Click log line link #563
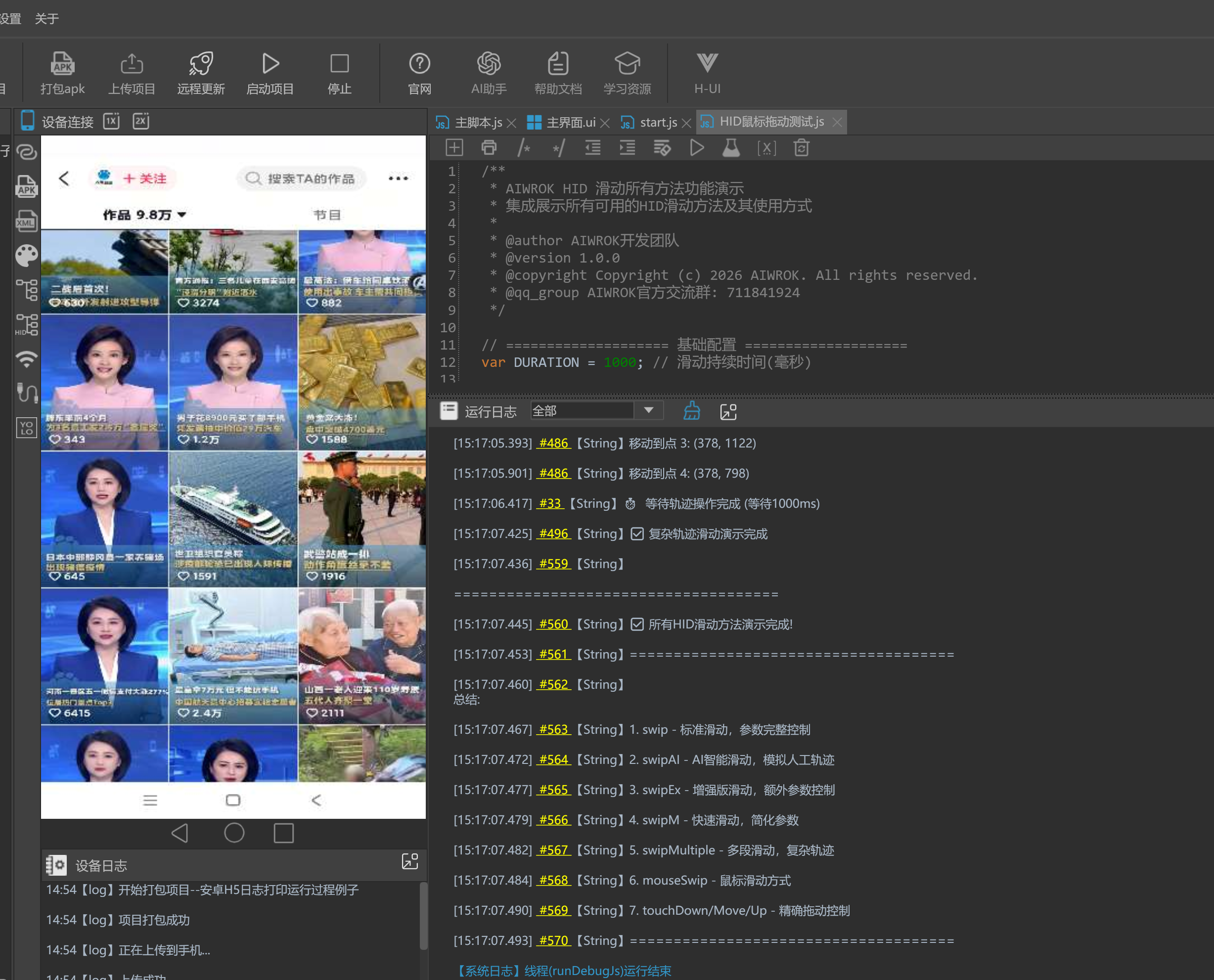The image size is (1214, 980). [x=553, y=729]
